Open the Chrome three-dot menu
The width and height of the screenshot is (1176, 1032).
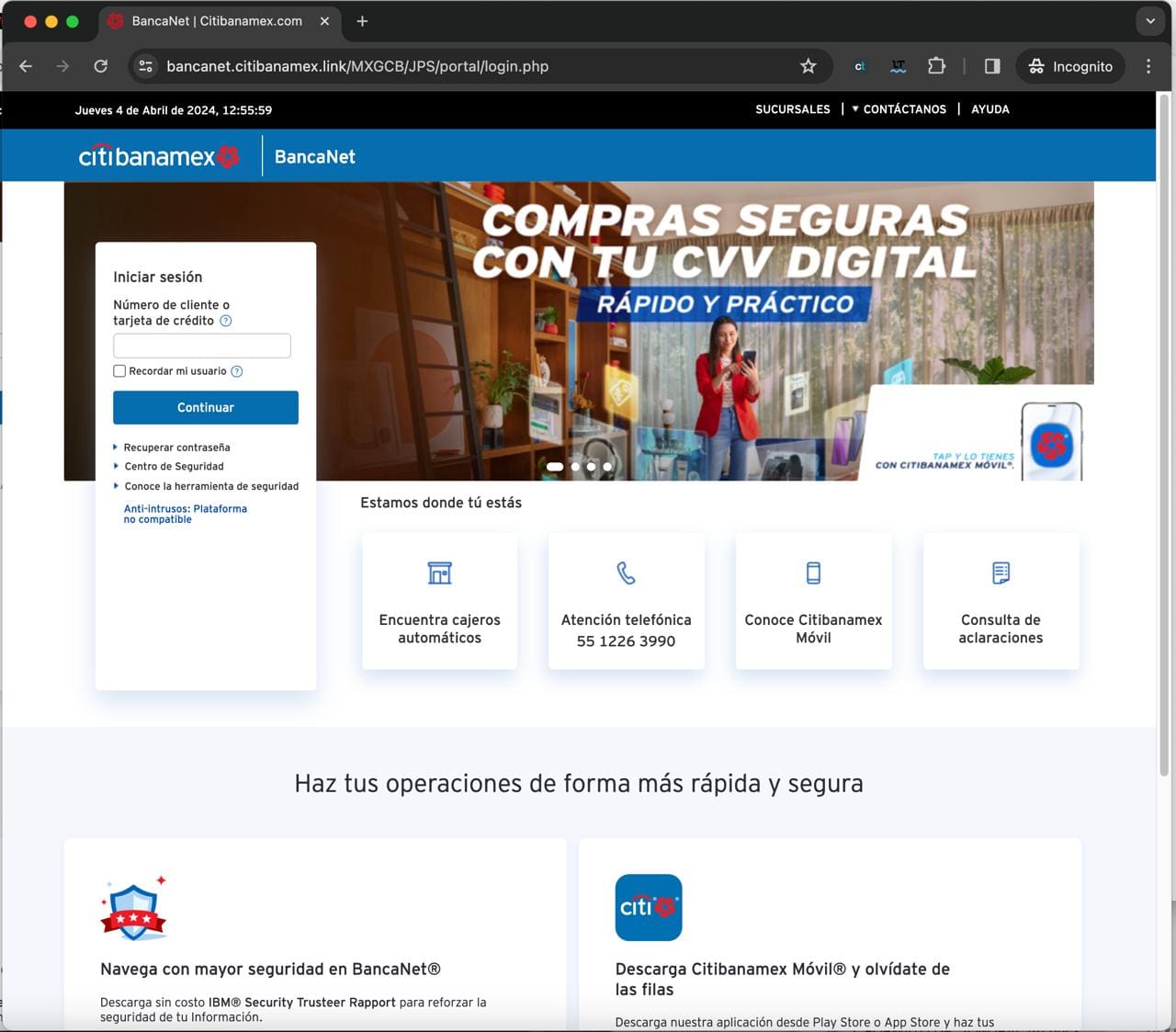pos(1148,66)
